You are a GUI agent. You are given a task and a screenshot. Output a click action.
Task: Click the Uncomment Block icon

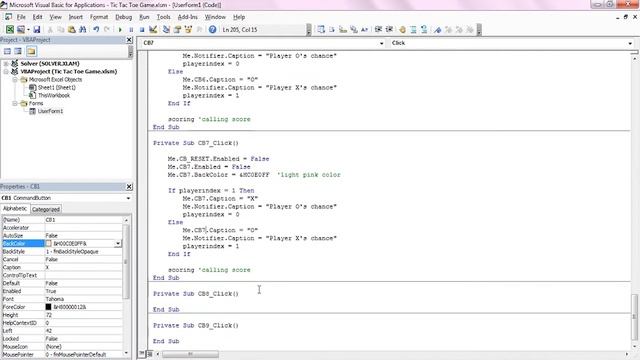coord(424,29)
